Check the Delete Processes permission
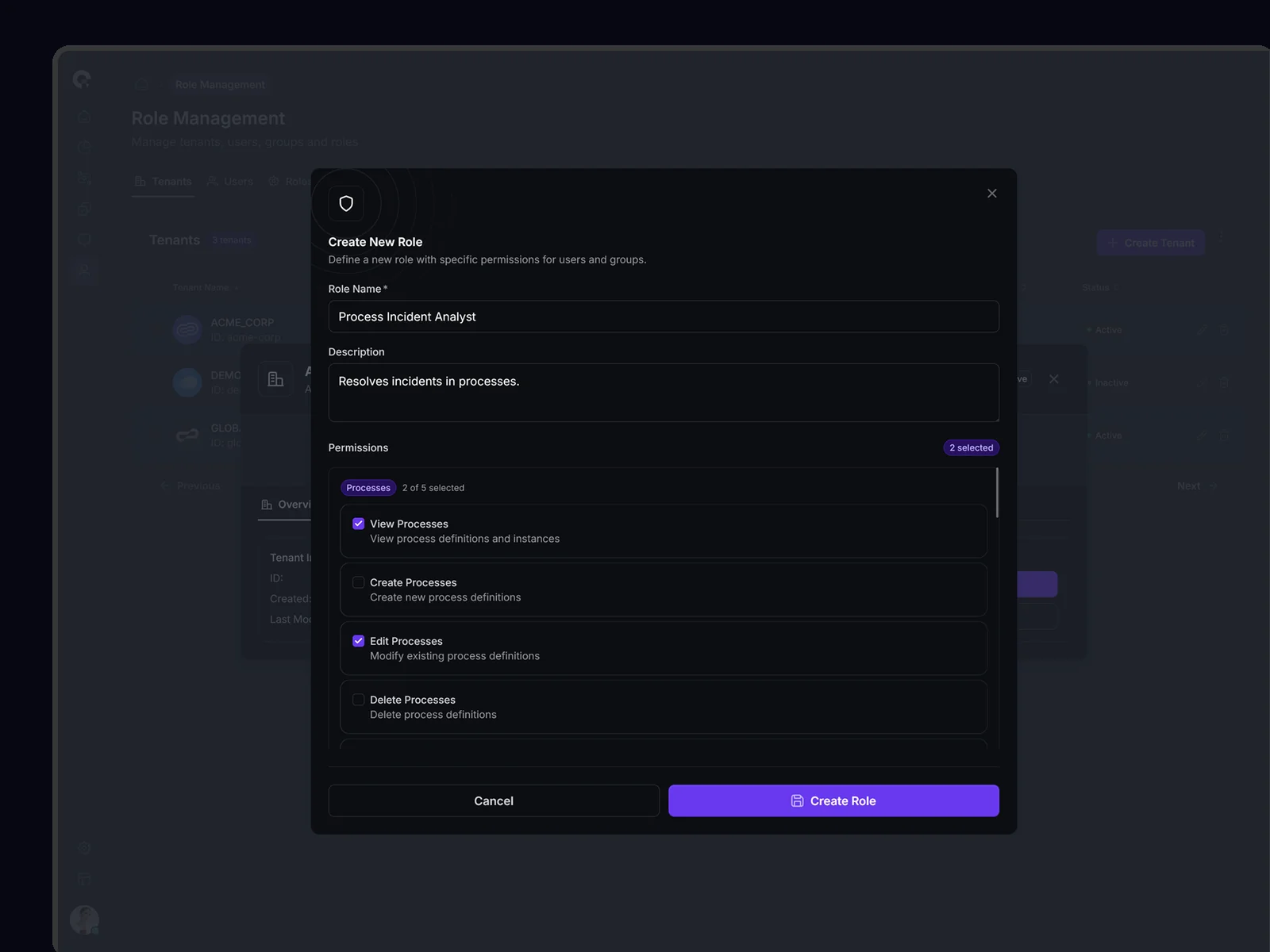This screenshot has width=1270, height=952. click(x=359, y=700)
